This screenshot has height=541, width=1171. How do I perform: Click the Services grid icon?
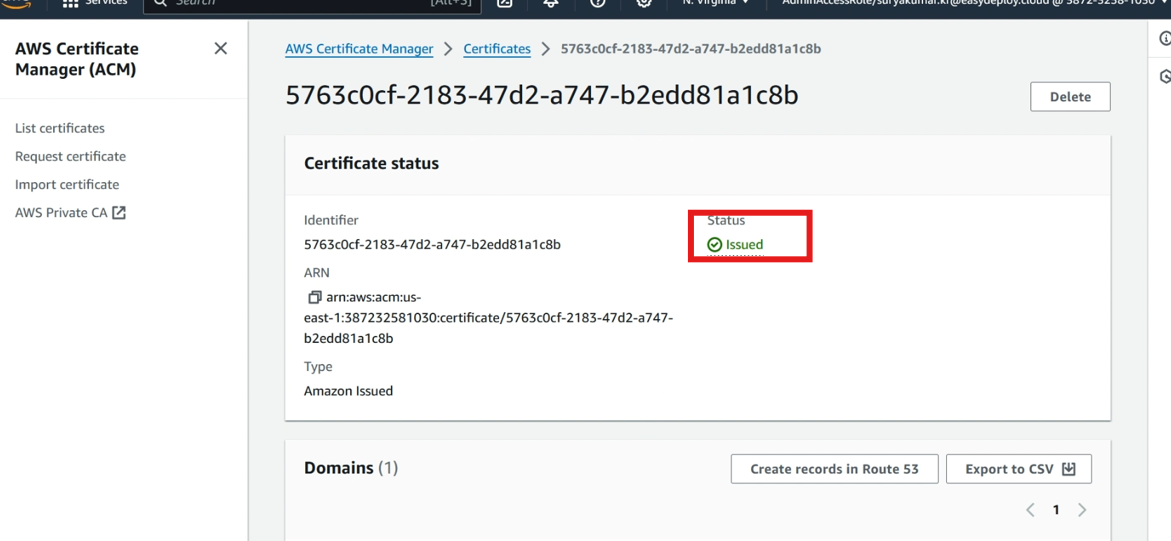point(71,3)
